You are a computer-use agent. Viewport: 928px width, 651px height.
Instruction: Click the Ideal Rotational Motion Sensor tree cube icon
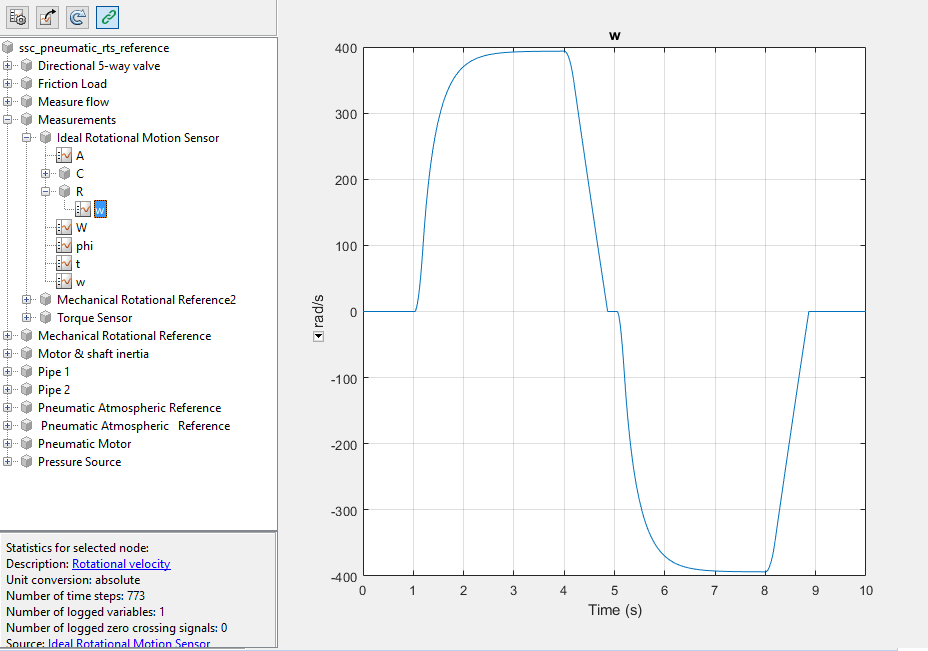46,138
